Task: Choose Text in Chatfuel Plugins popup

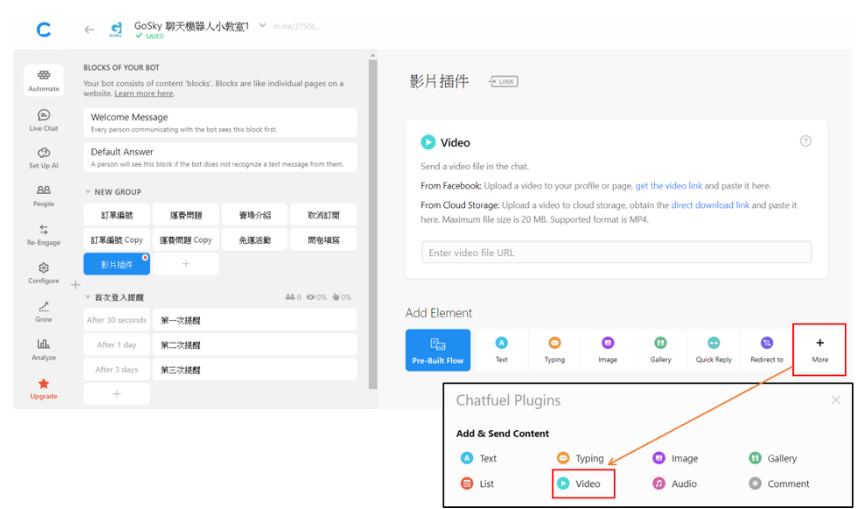Action: [x=478, y=458]
